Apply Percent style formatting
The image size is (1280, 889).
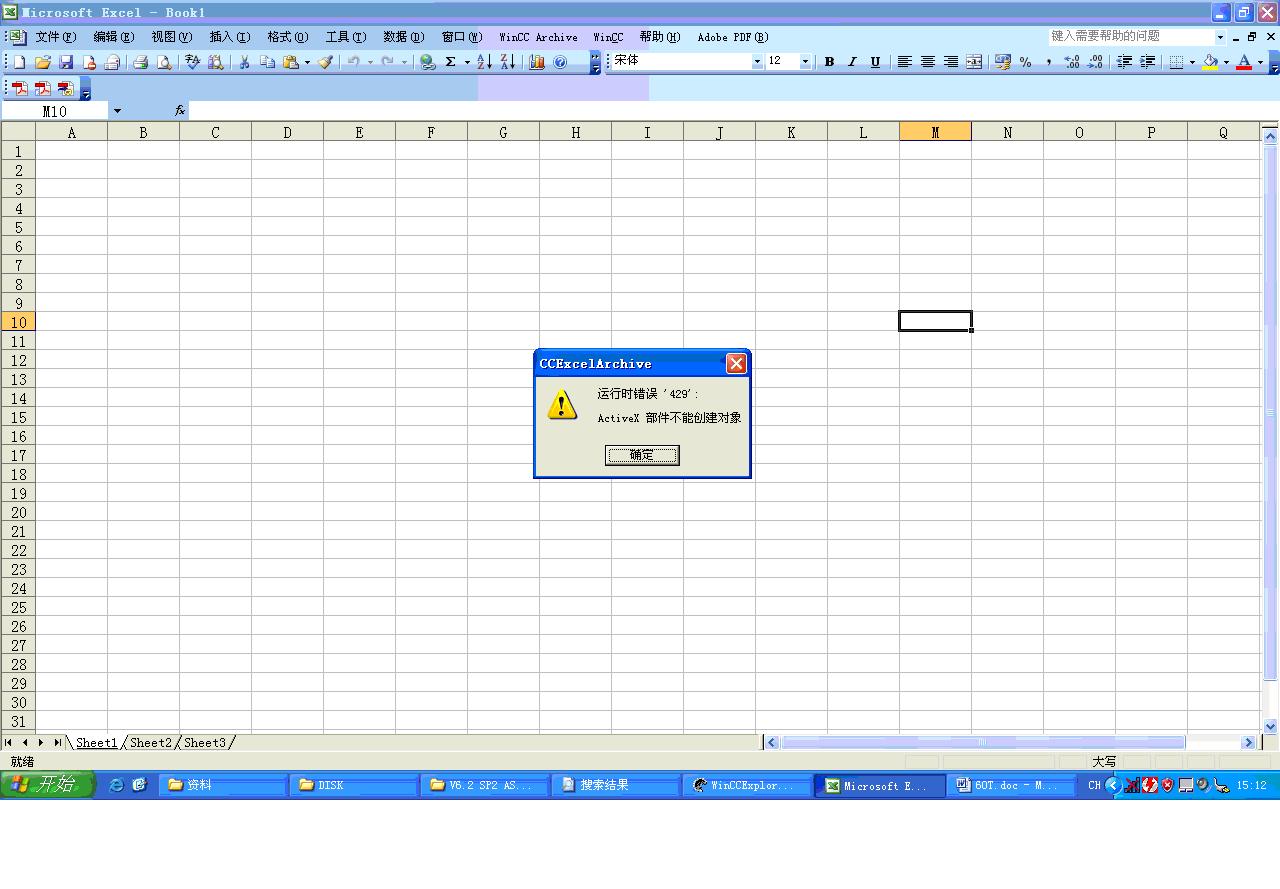pos(1026,62)
